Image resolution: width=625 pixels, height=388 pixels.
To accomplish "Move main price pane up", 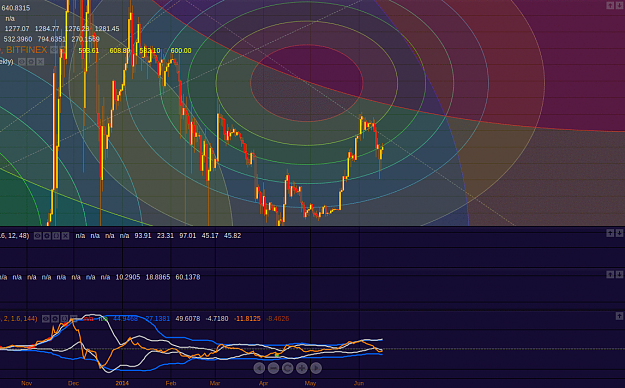I will [x=610, y=5].
